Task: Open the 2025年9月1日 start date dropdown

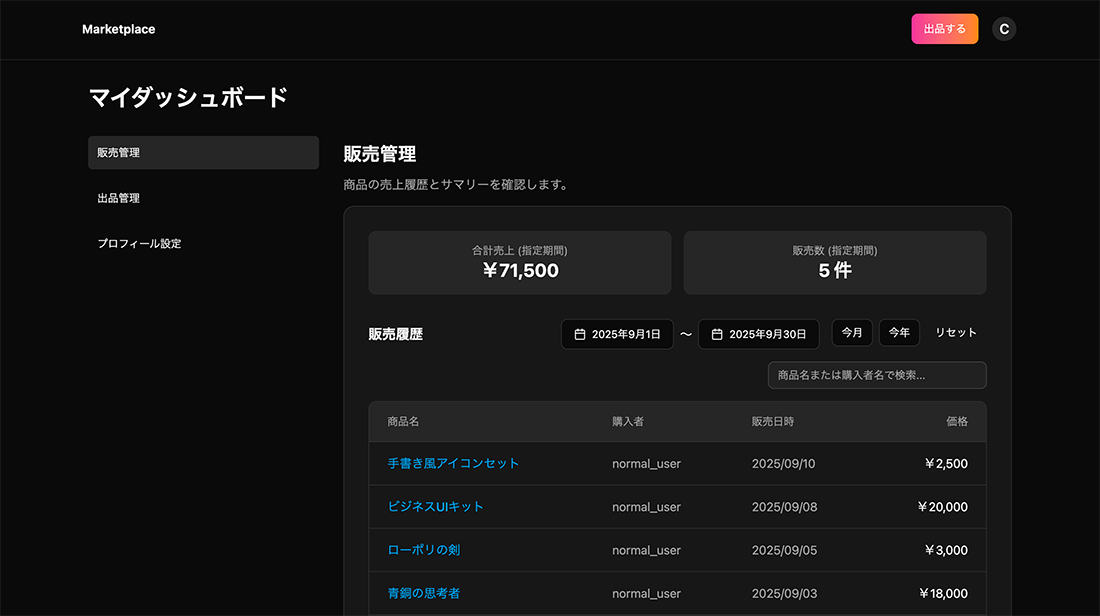Action: [x=617, y=334]
